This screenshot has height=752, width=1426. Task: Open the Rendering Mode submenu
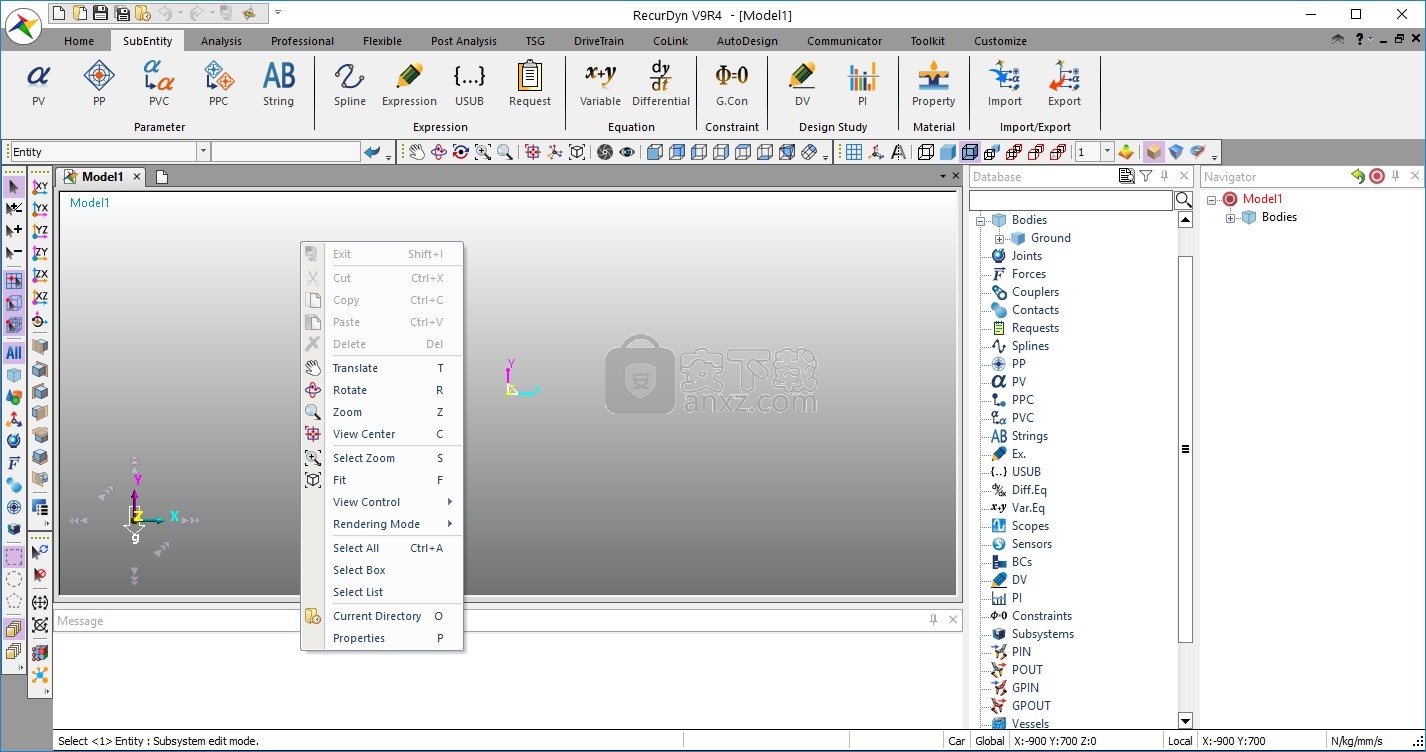[x=382, y=524]
